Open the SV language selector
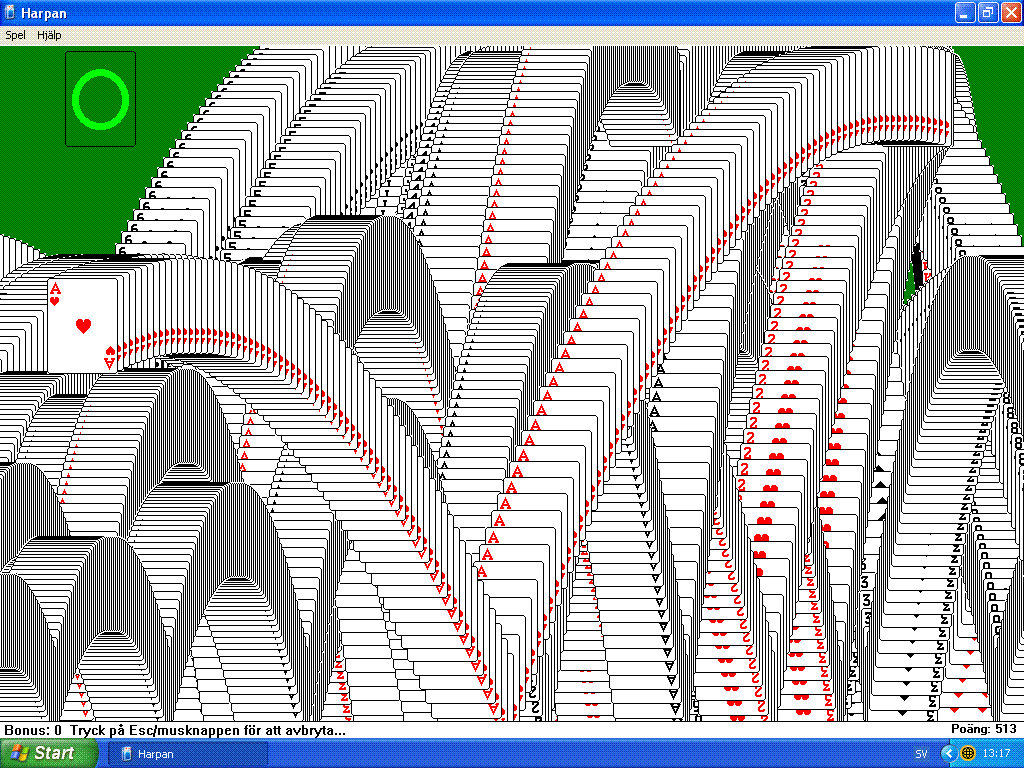This screenshot has width=1024, height=768. [x=920, y=753]
